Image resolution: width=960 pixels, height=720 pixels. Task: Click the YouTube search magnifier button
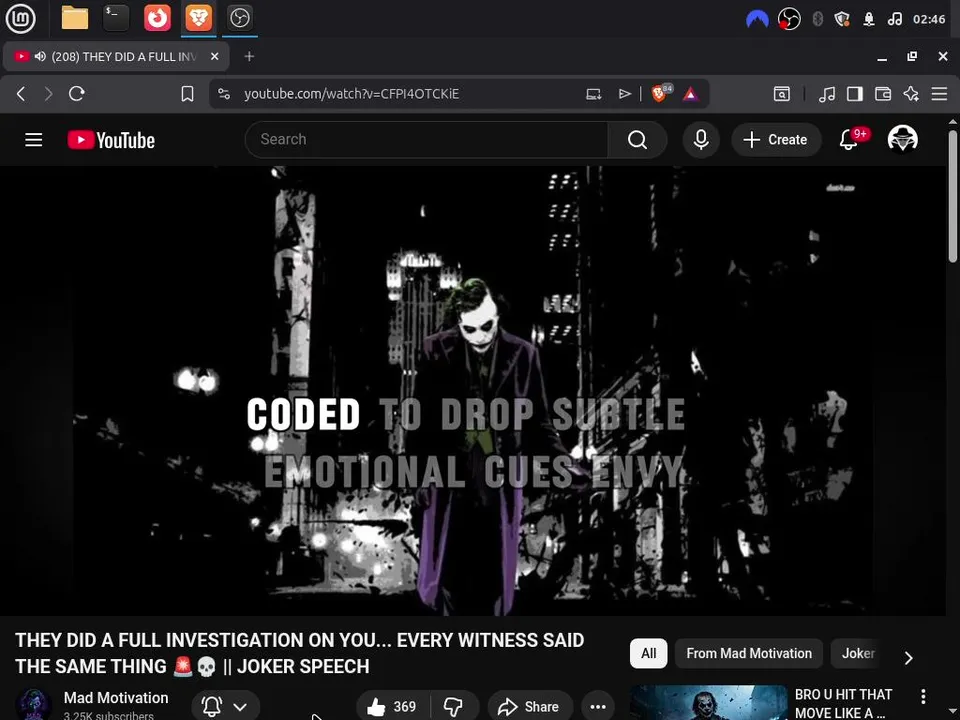click(x=637, y=140)
